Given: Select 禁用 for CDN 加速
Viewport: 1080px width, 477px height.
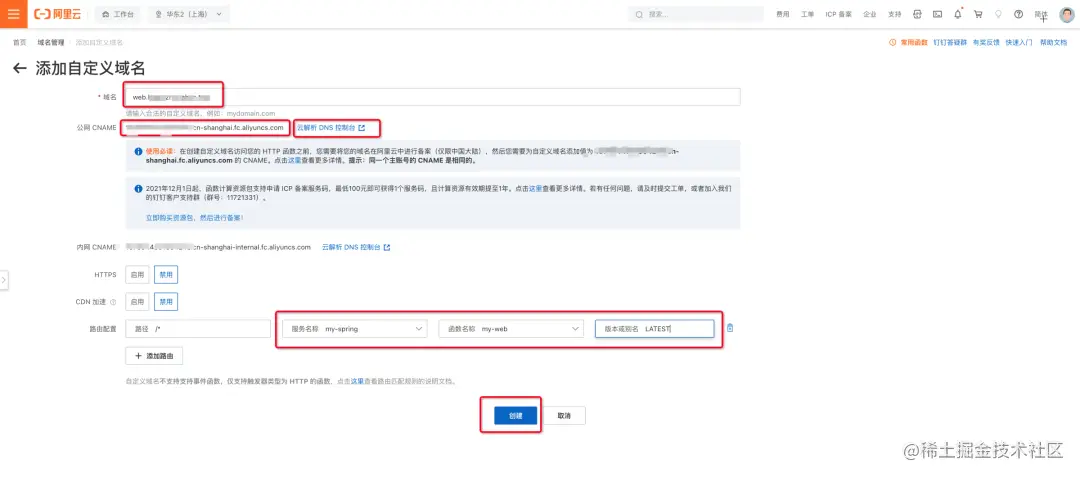Looking at the screenshot, I should (166, 301).
